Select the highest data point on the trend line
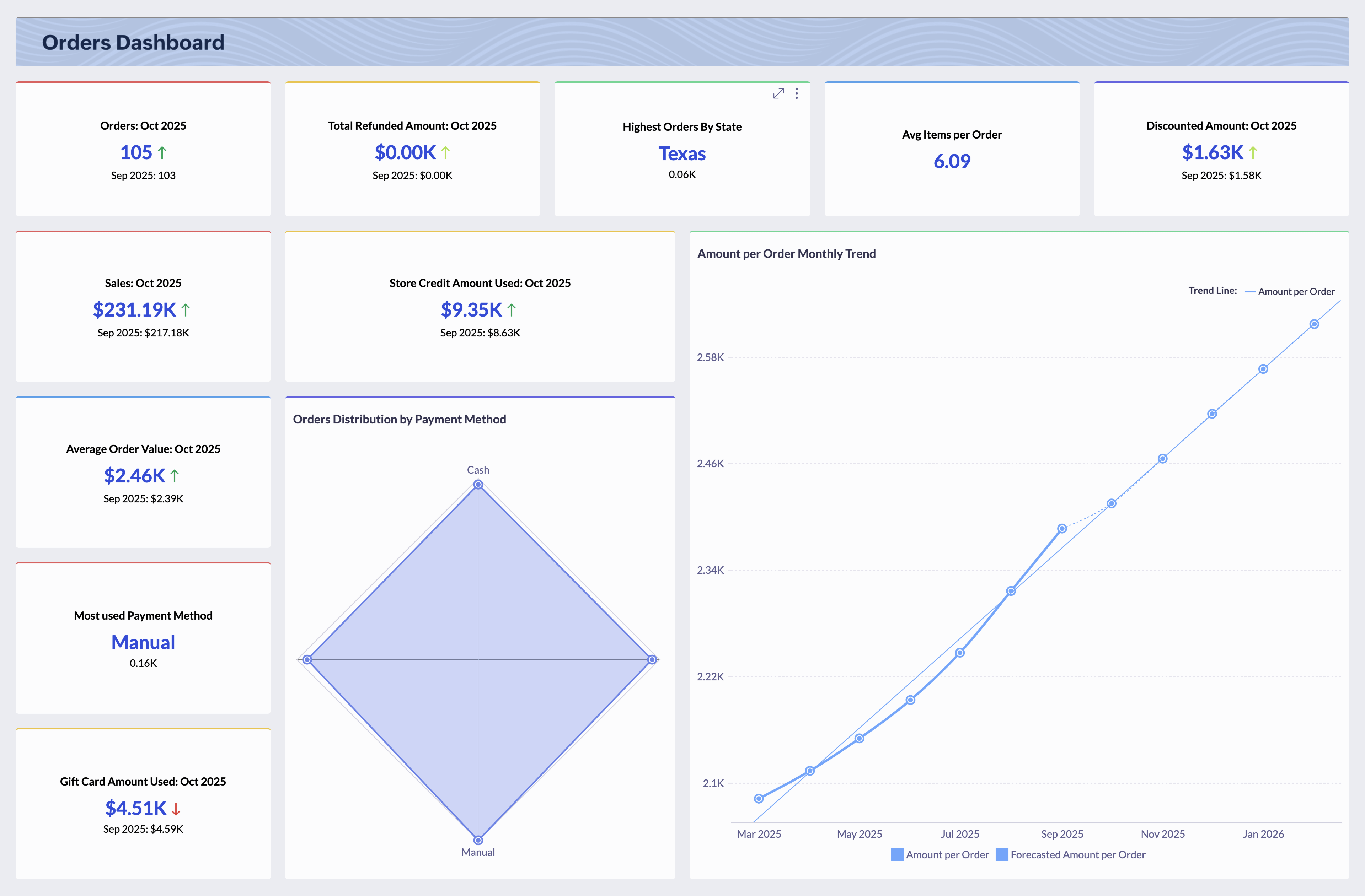The image size is (1365, 896). [1314, 323]
